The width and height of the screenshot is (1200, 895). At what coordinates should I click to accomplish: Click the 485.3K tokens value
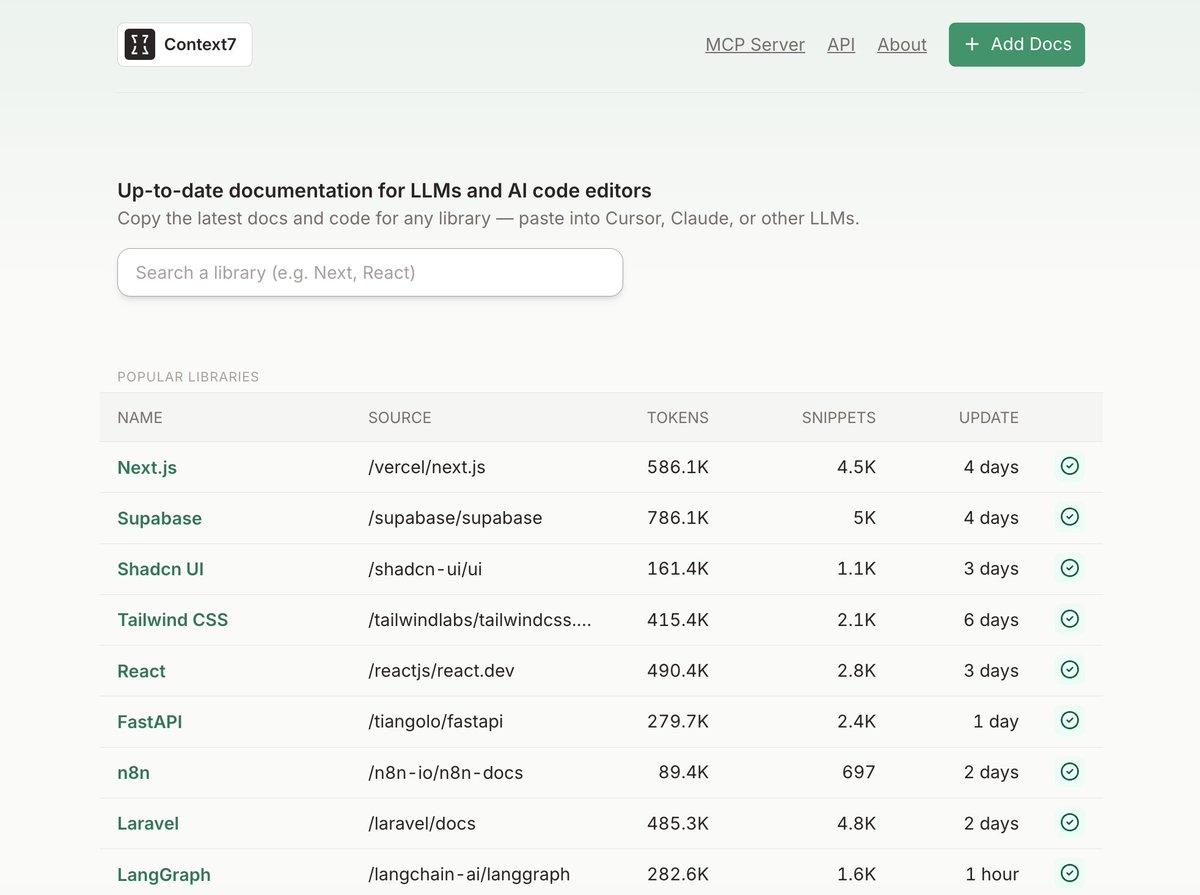click(678, 824)
